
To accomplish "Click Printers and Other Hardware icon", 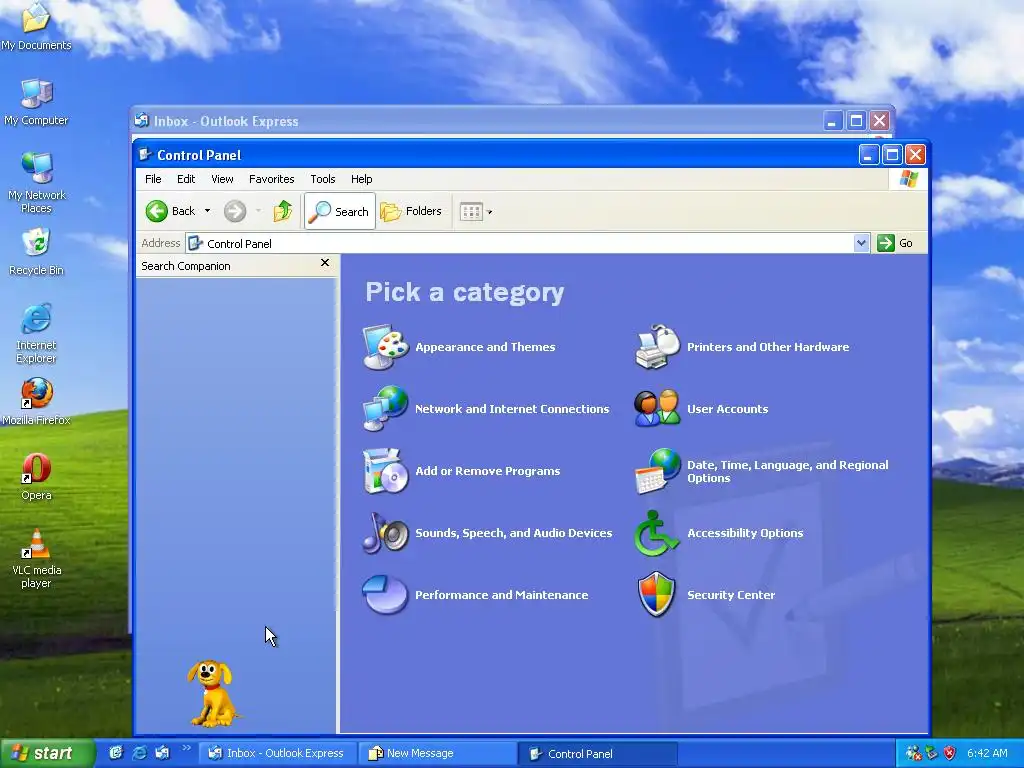I will [657, 347].
